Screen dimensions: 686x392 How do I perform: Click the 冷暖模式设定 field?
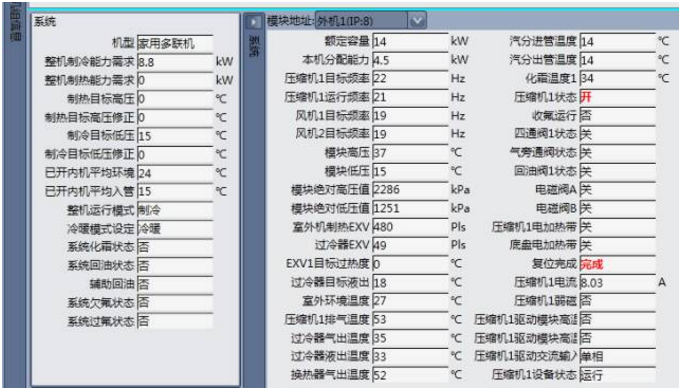click(x=175, y=229)
